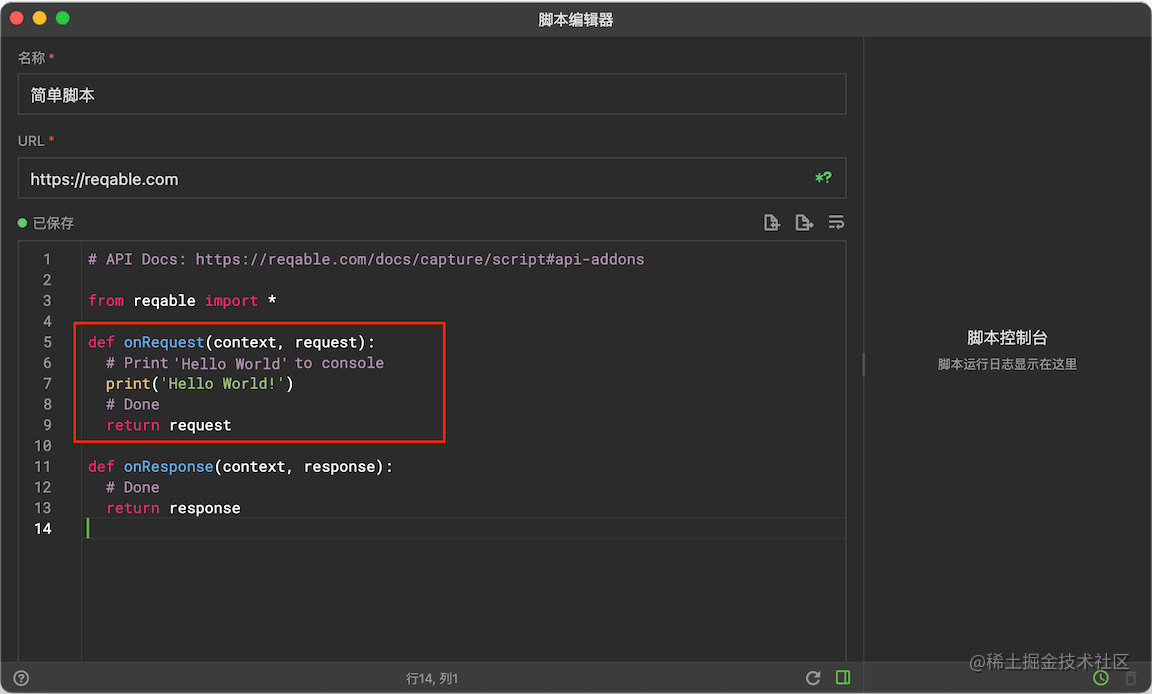Maximize the window with the green button
The height and width of the screenshot is (694, 1152).
62,18
